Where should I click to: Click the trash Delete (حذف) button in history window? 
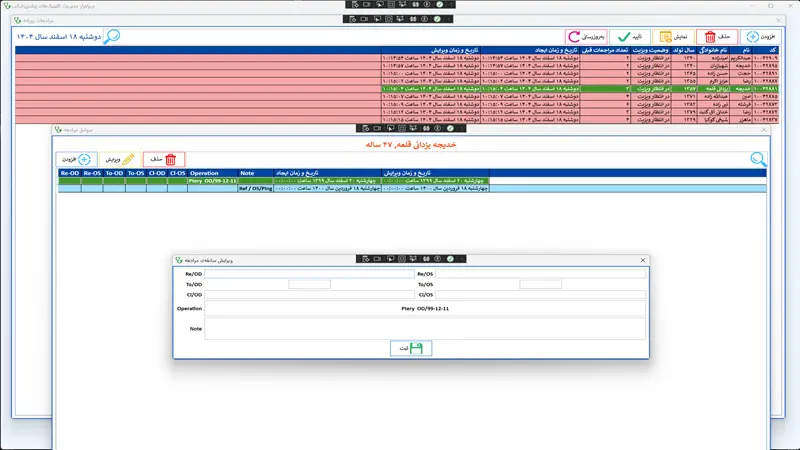(x=164, y=159)
